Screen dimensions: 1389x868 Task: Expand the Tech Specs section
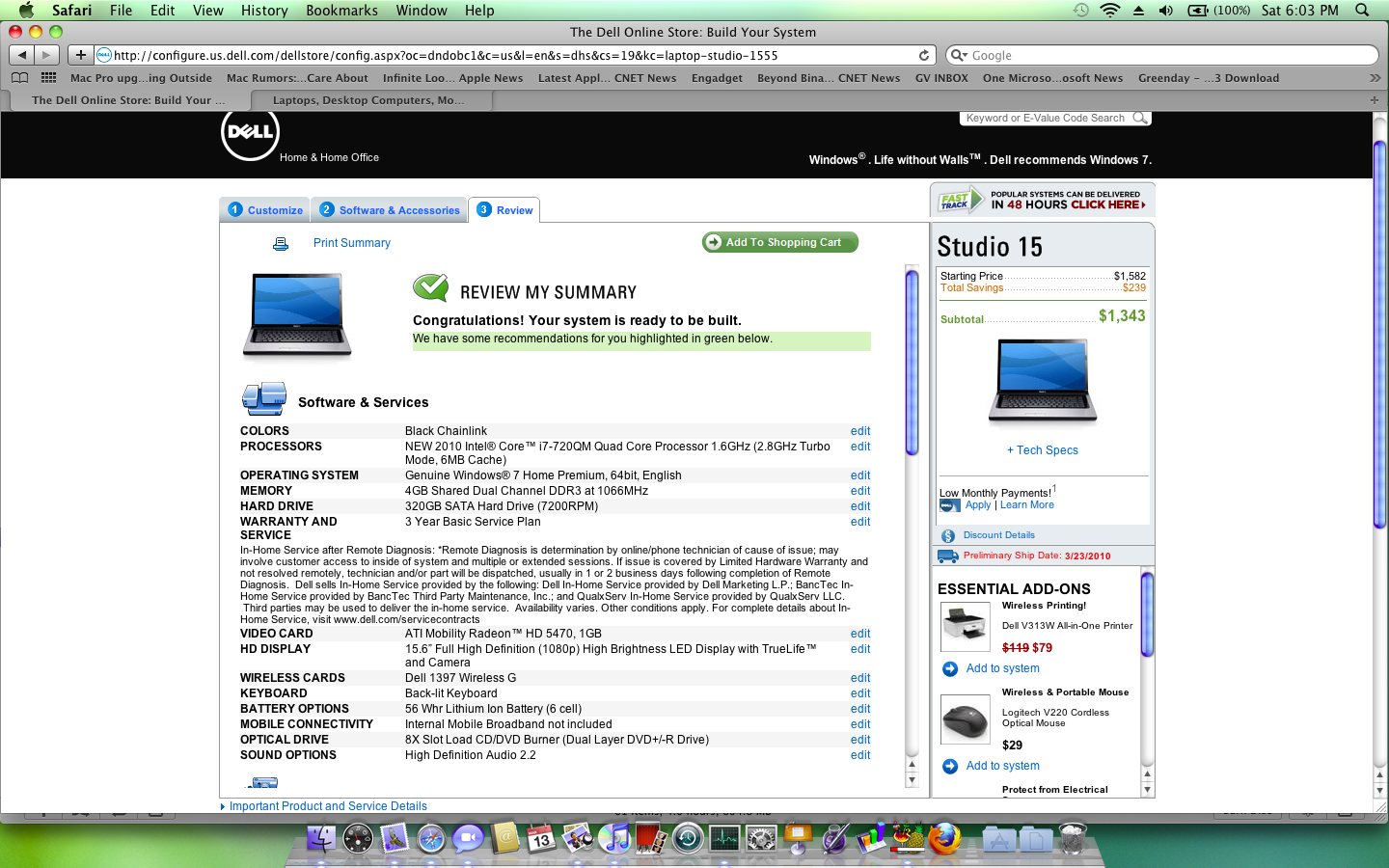1043,450
